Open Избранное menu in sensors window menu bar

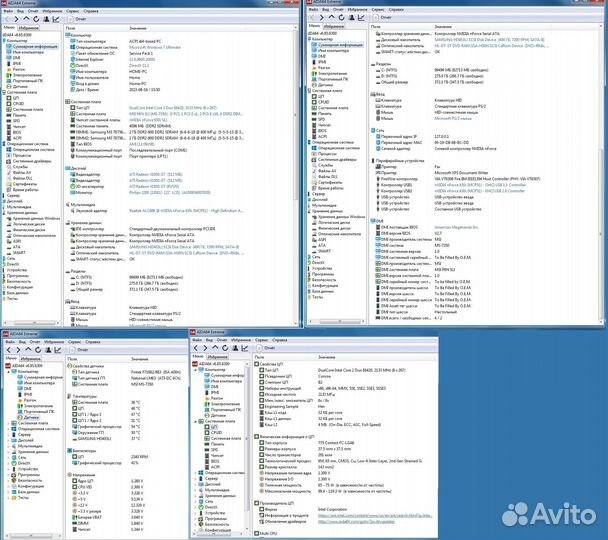coord(54,342)
